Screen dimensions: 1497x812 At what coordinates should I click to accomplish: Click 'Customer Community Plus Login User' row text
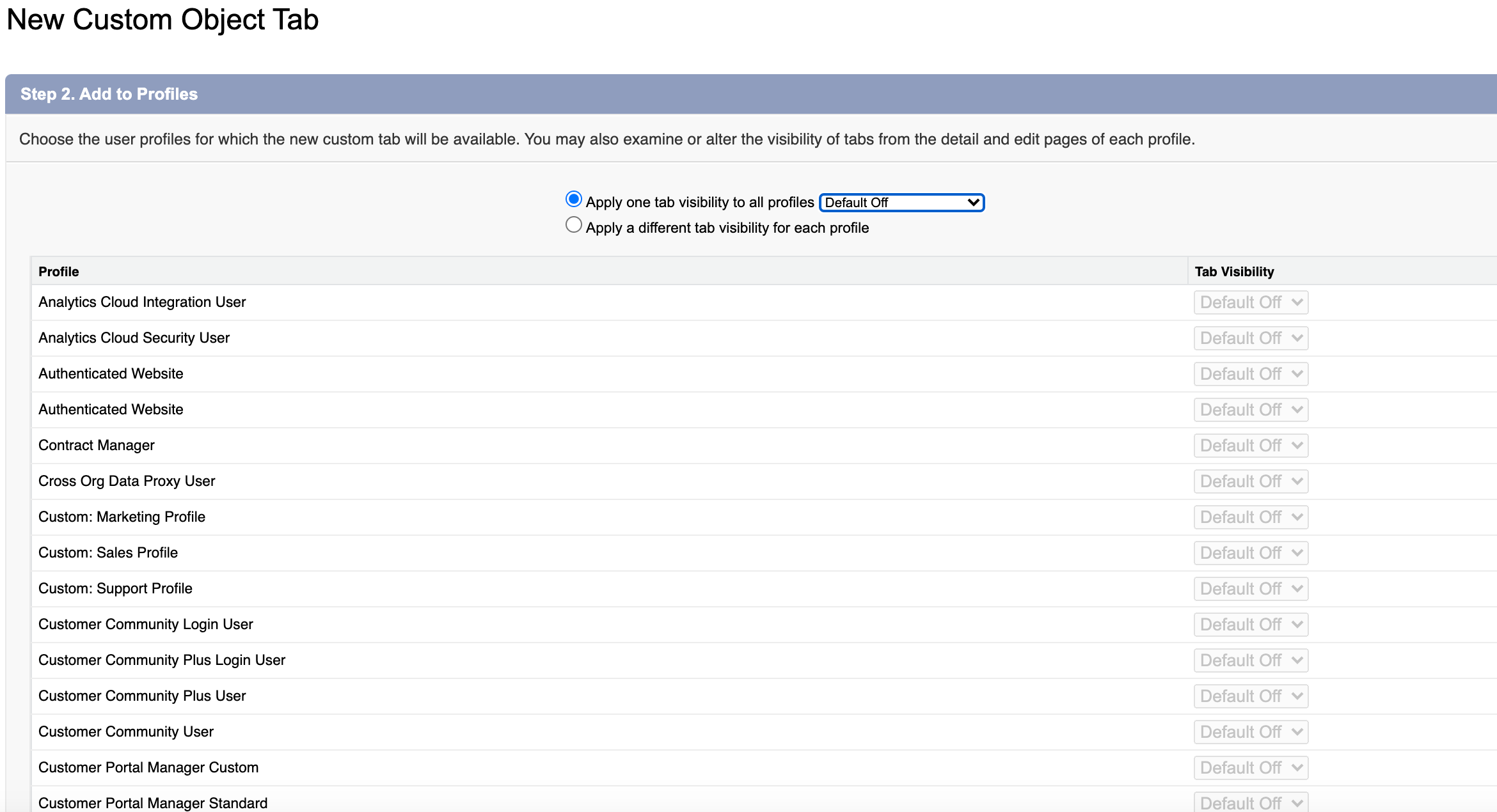pos(162,660)
